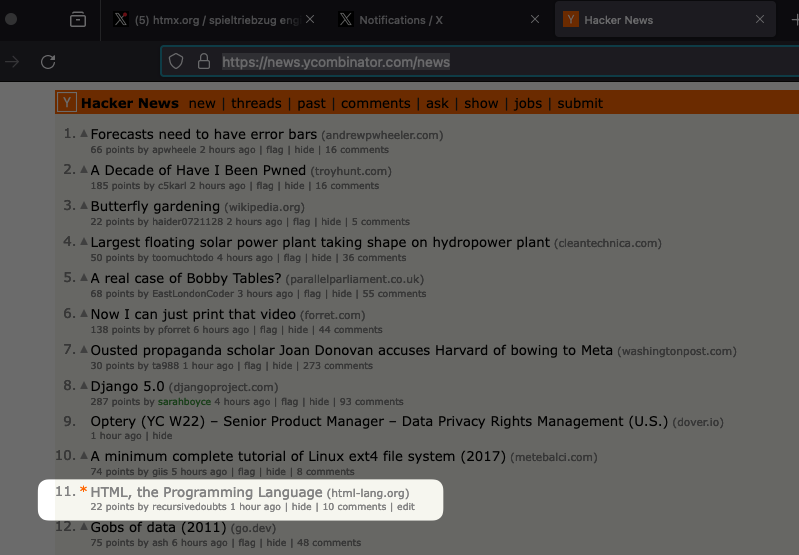Go to 'threads' in the header

click(x=256, y=103)
